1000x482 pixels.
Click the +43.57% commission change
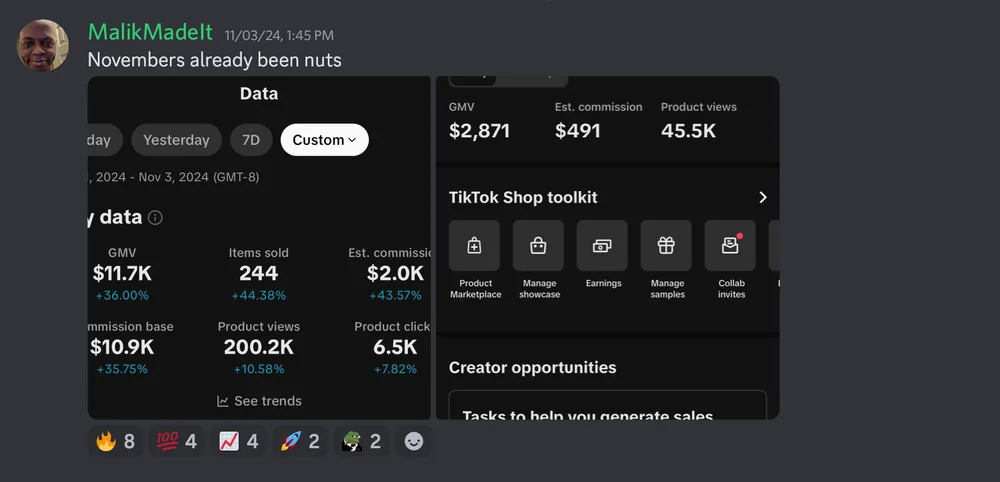tap(395, 296)
